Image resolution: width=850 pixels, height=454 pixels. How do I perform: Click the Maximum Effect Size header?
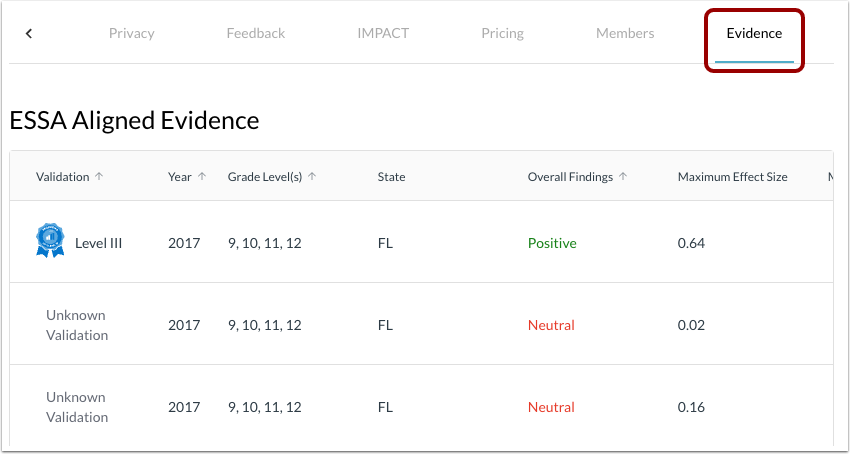click(732, 177)
